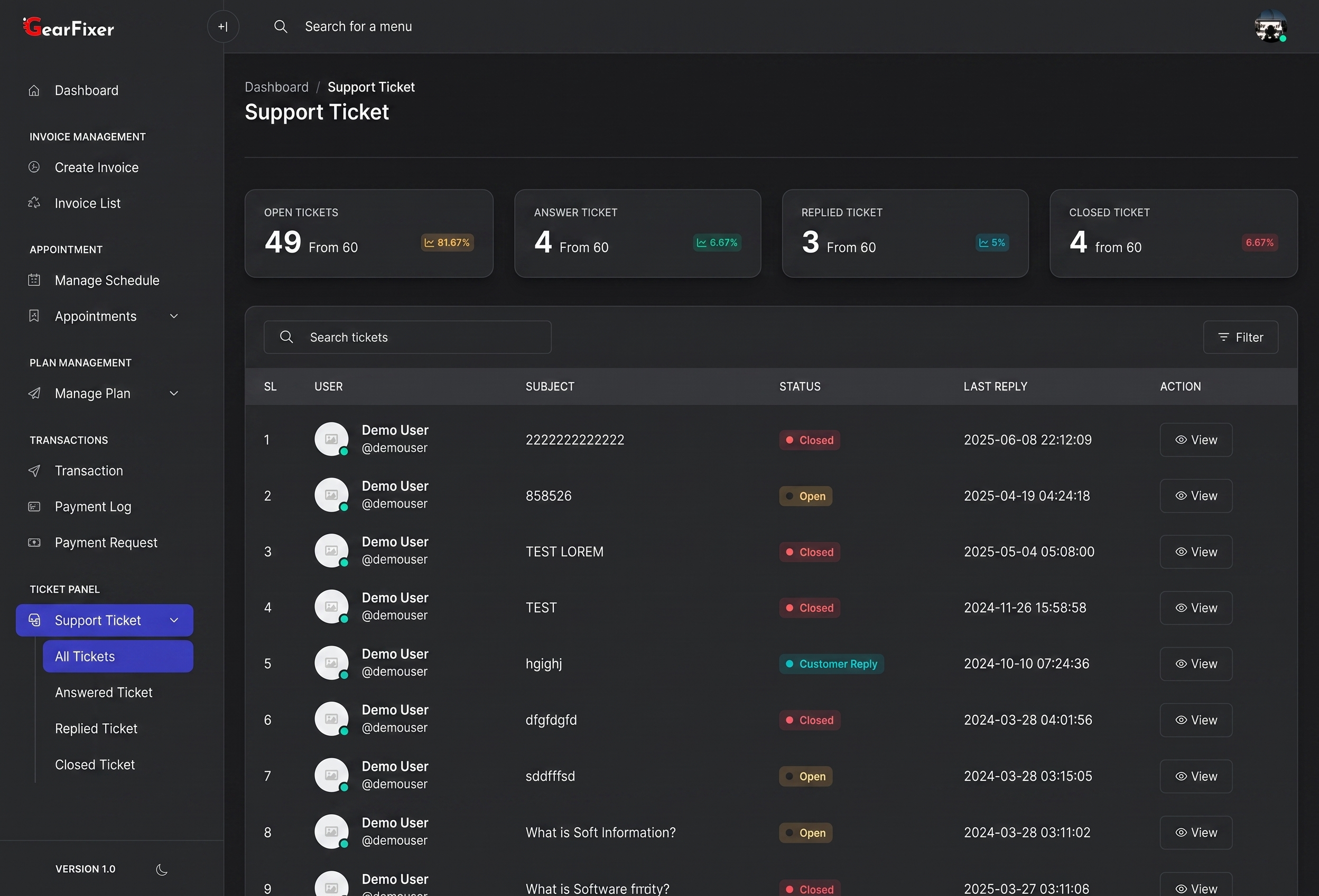The width and height of the screenshot is (1319, 896).
Task: Open Replied Ticket submenu item
Action: 96,729
